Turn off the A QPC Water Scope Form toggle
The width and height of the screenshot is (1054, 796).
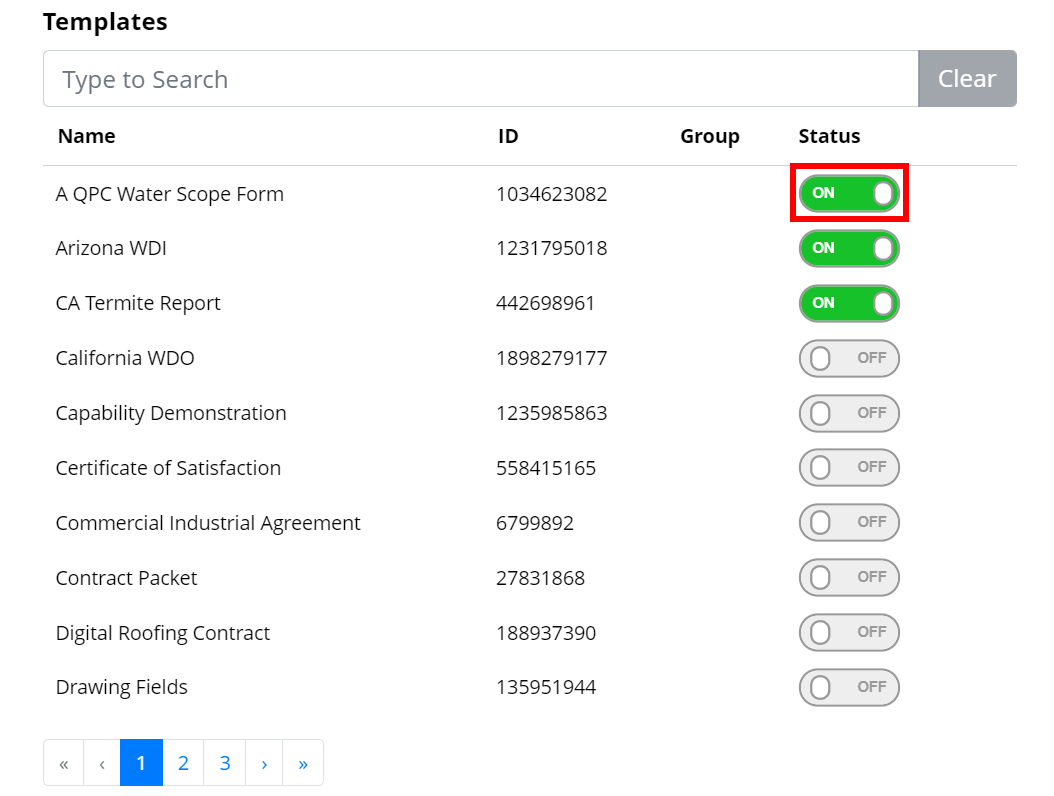[x=849, y=194]
